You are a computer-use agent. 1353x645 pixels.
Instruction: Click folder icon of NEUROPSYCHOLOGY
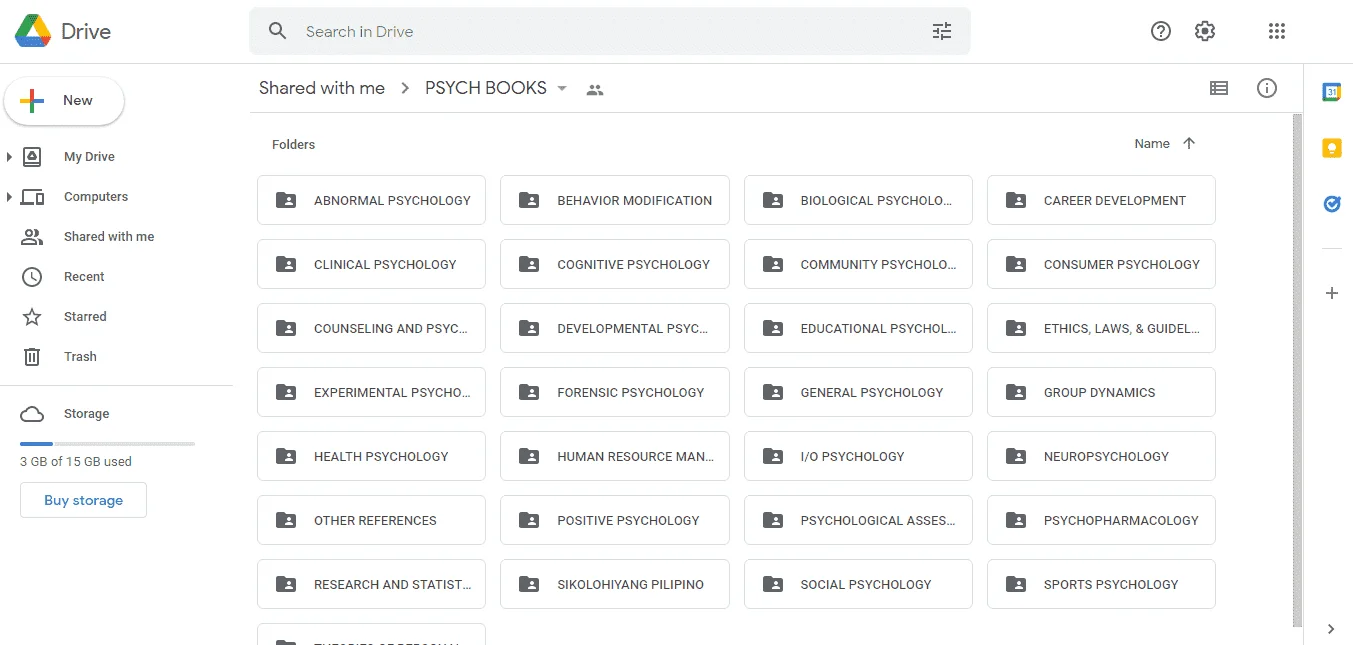coord(1016,456)
